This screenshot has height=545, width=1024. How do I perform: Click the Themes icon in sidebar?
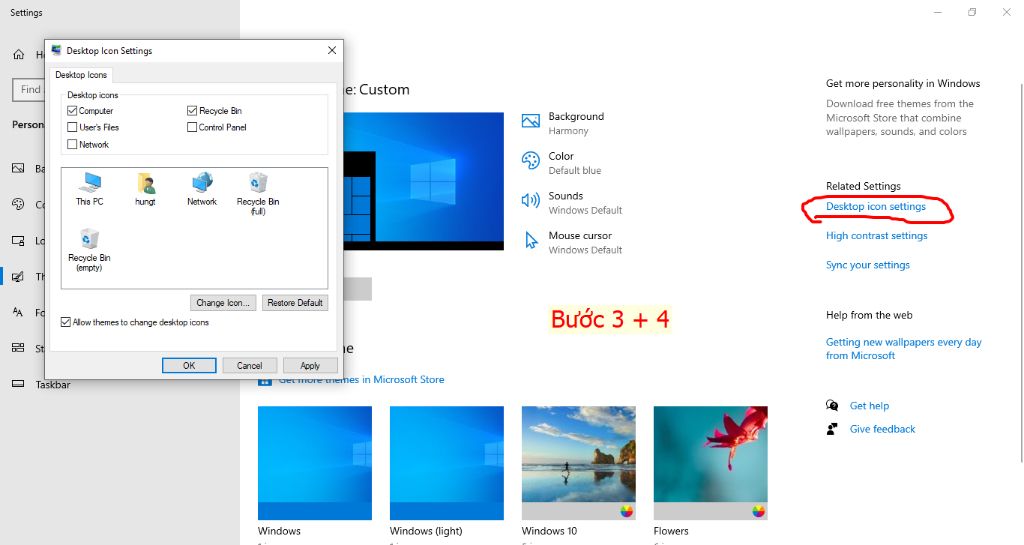(x=18, y=277)
